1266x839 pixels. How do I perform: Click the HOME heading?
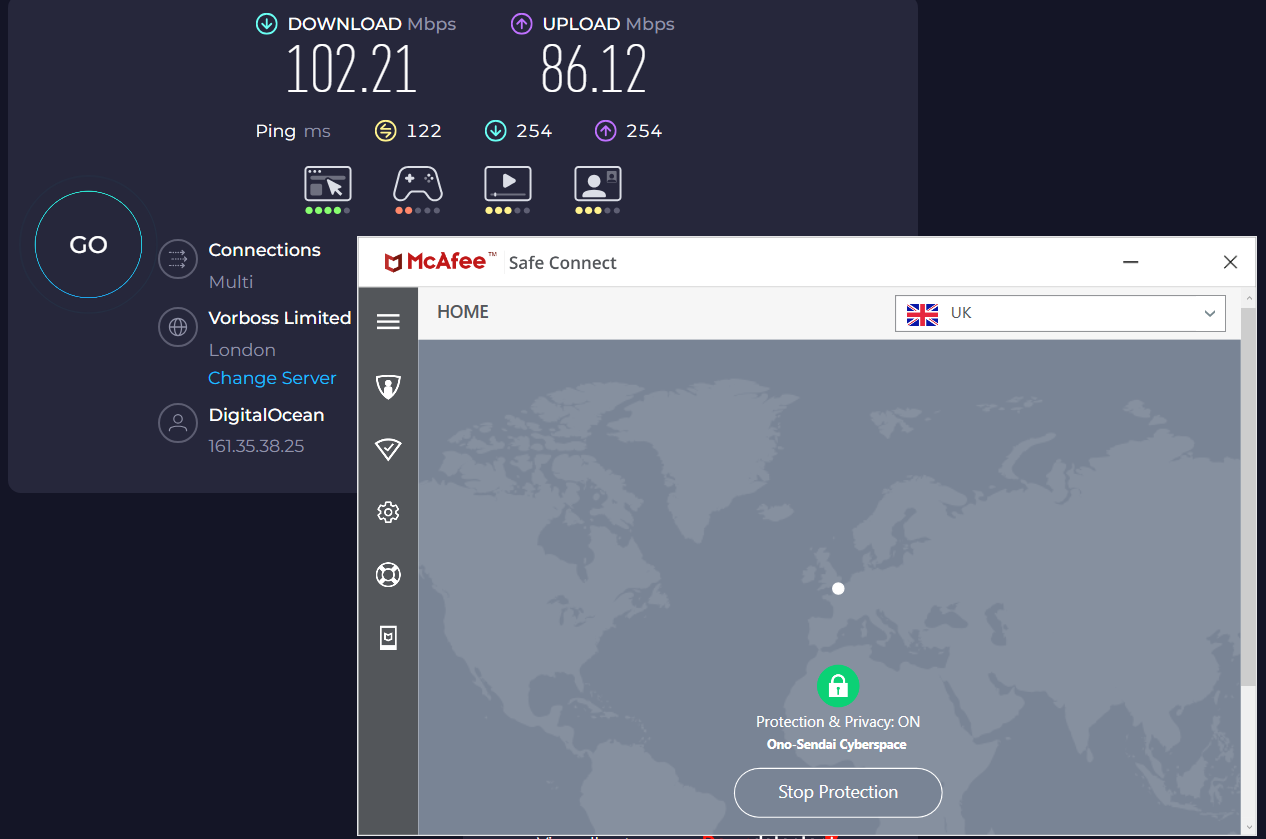[x=463, y=312]
